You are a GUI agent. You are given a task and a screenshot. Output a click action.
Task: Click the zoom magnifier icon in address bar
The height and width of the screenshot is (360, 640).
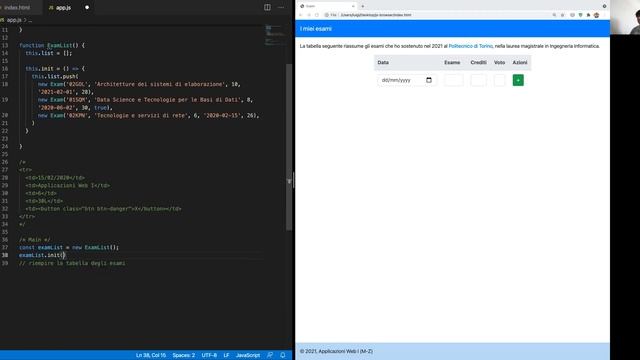554,15
